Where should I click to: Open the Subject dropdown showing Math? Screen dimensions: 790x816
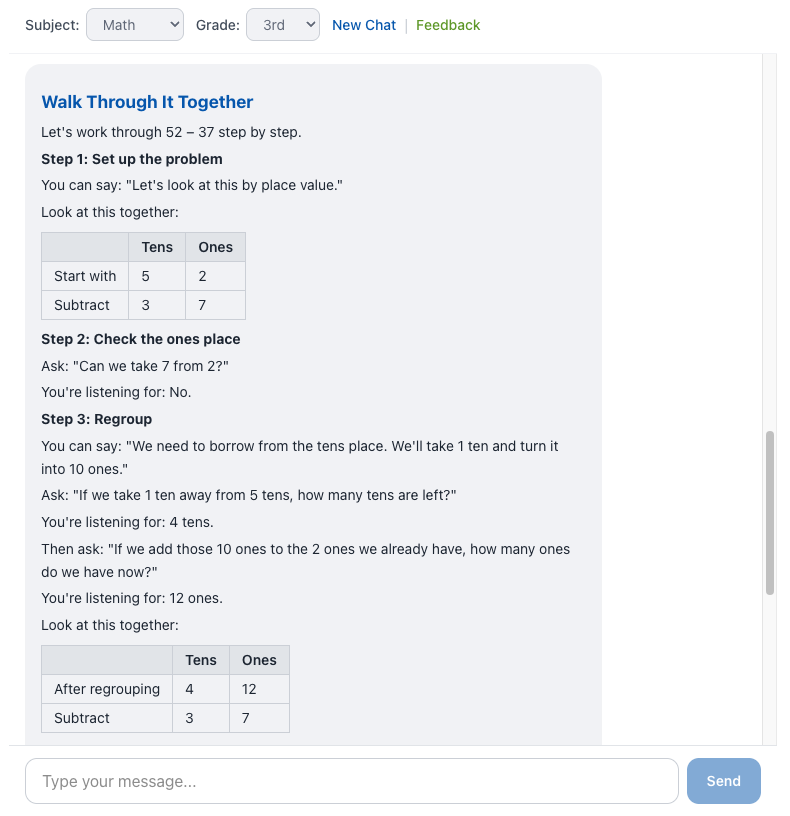(x=134, y=25)
